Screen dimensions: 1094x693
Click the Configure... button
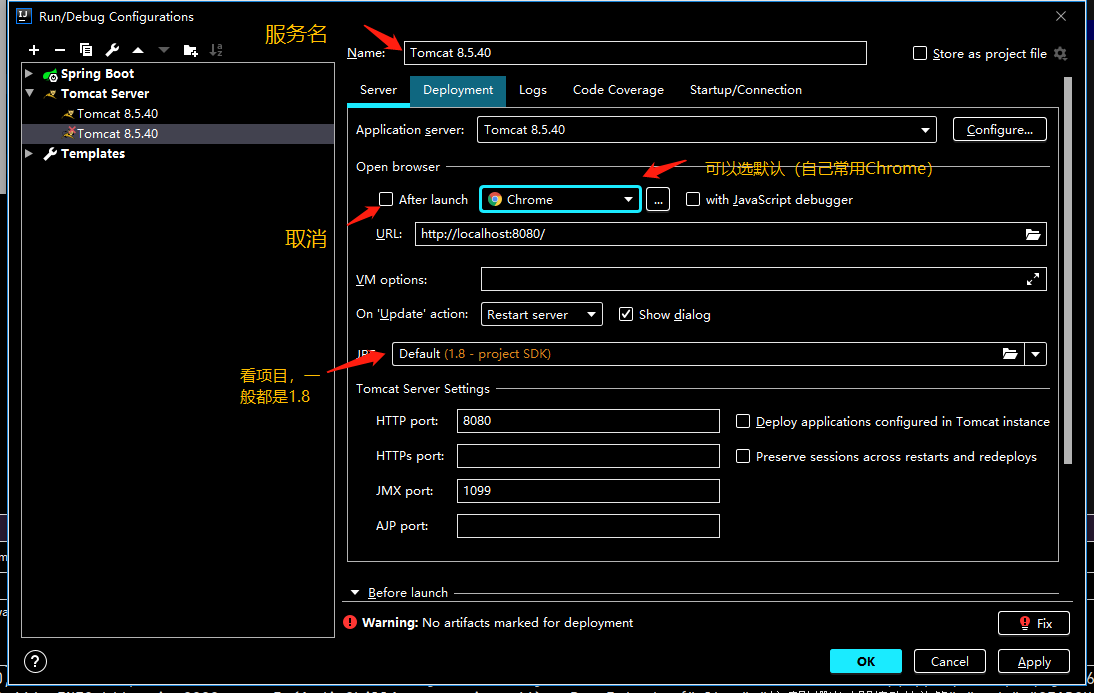(x=1000, y=130)
